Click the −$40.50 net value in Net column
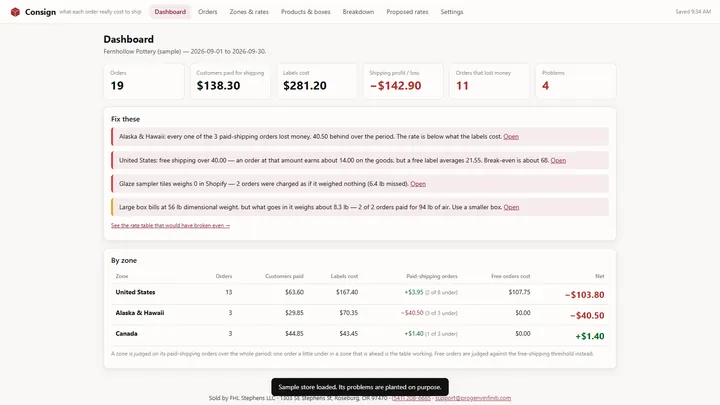The height and width of the screenshot is (405, 720). 587,315
